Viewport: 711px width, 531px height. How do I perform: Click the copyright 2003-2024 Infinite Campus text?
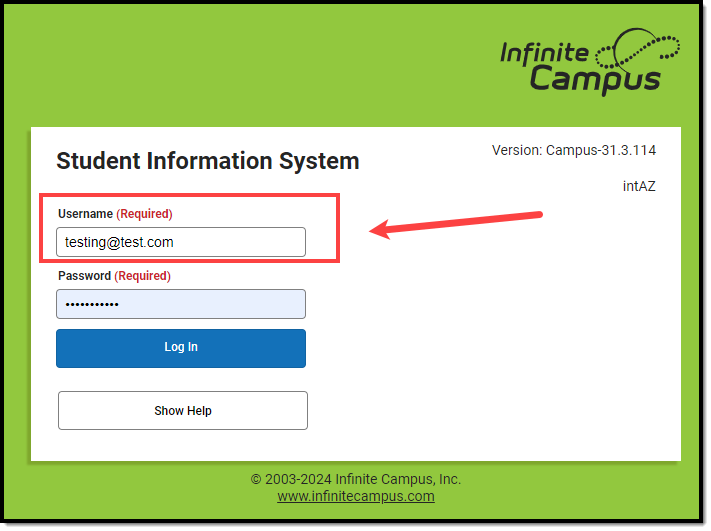[356, 479]
